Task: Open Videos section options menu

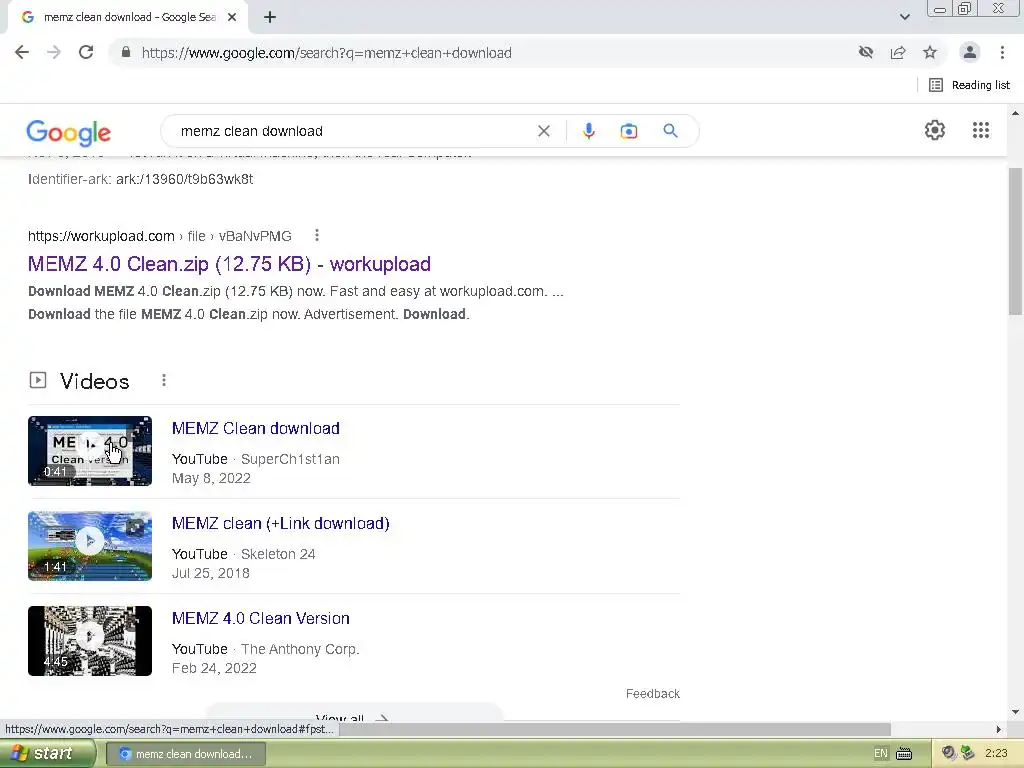Action: click(x=164, y=380)
